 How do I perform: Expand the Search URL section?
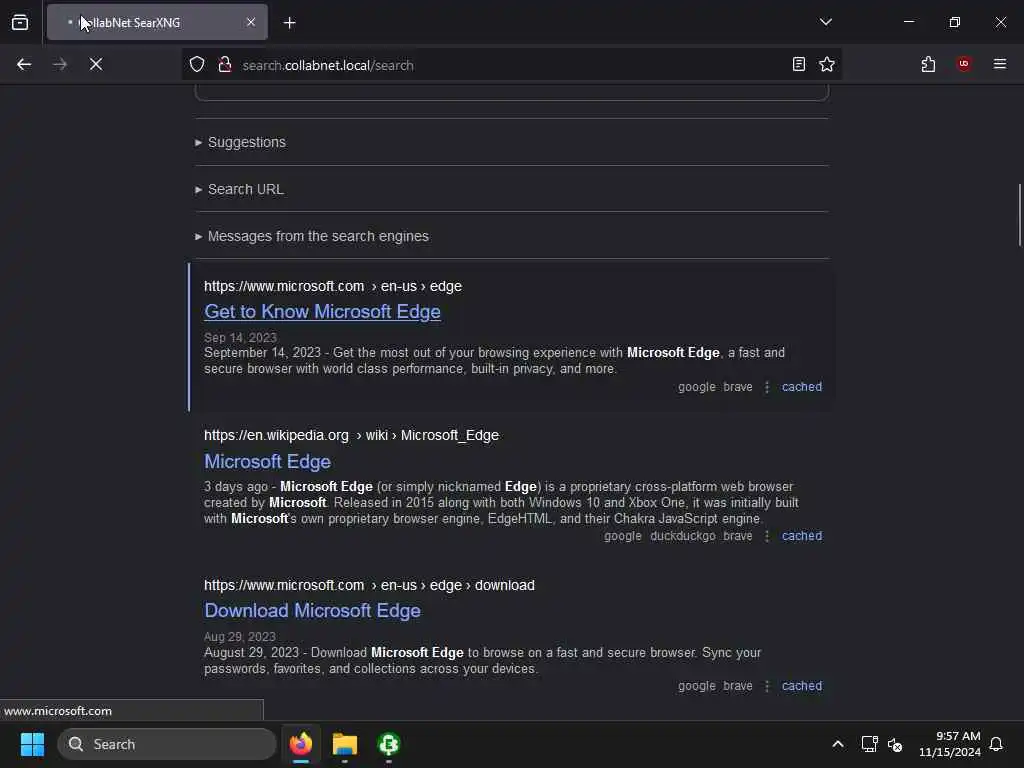point(240,189)
